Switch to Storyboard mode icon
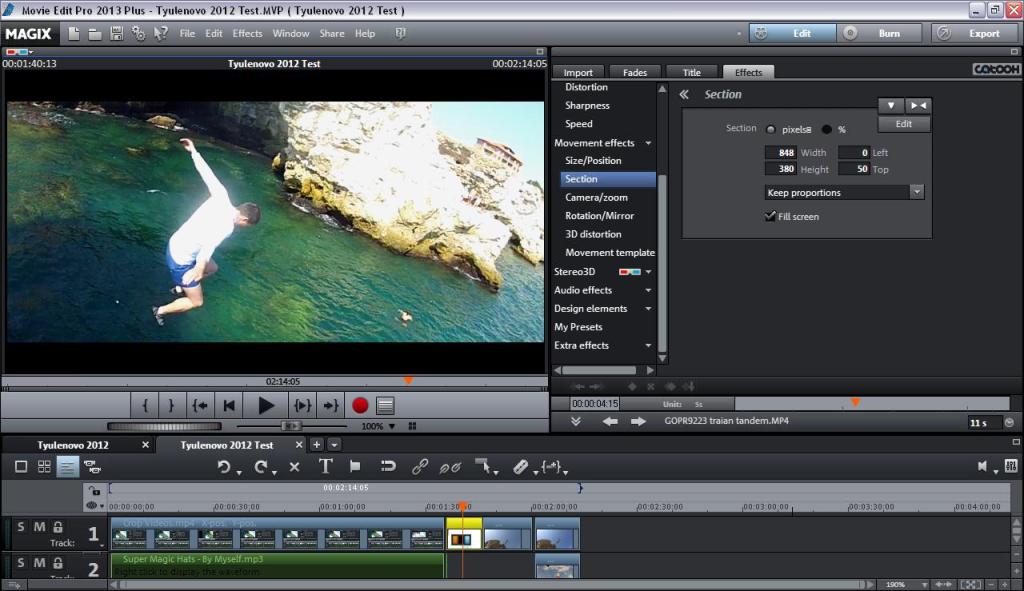 click(x=21, y=466)
